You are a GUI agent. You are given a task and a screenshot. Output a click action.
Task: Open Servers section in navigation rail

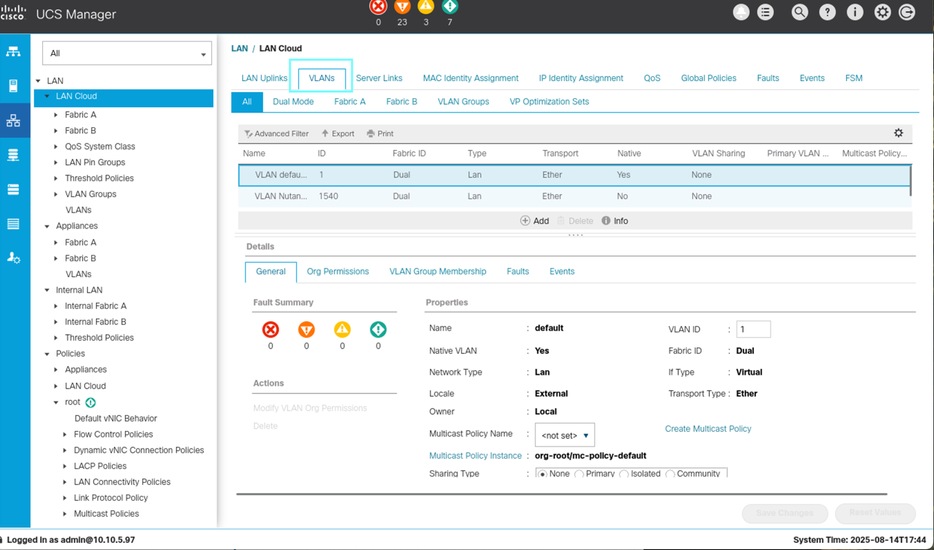point(13,86)
